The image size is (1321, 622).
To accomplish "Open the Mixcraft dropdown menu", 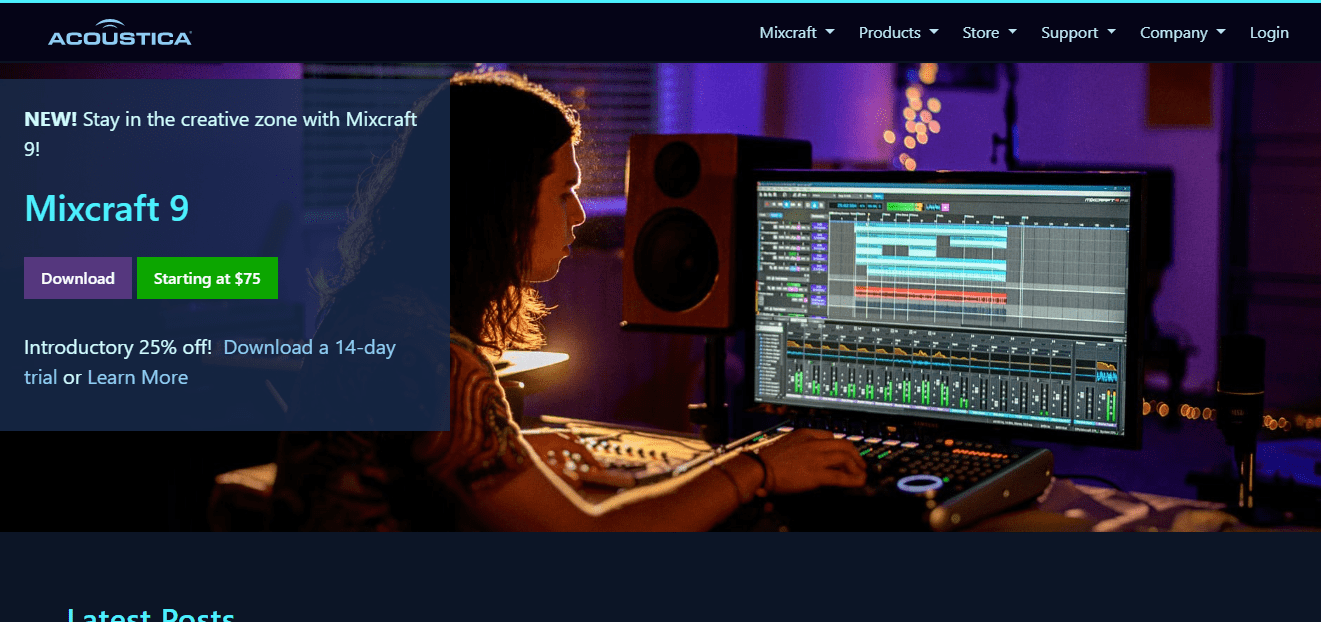I will 797,33.
